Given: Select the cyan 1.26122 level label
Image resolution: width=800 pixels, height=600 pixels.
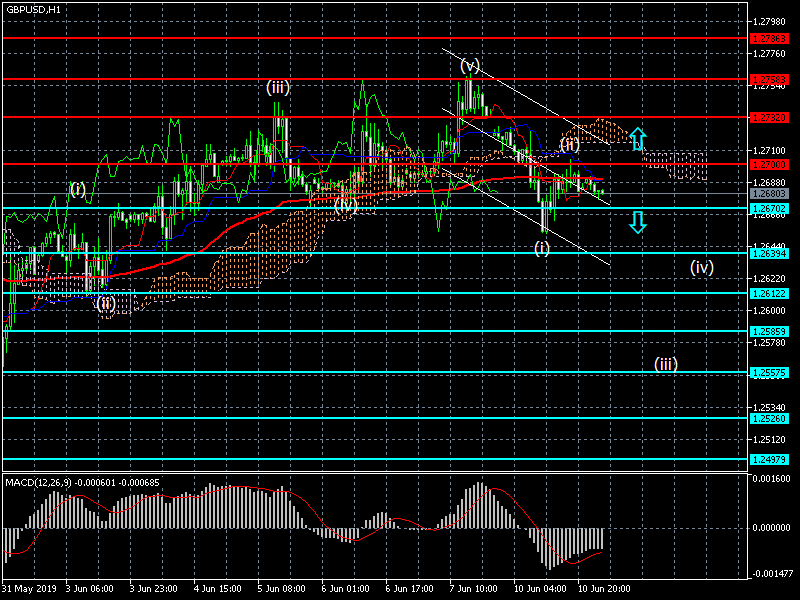Looking at the screenshot, I should (x=769, y=293).
